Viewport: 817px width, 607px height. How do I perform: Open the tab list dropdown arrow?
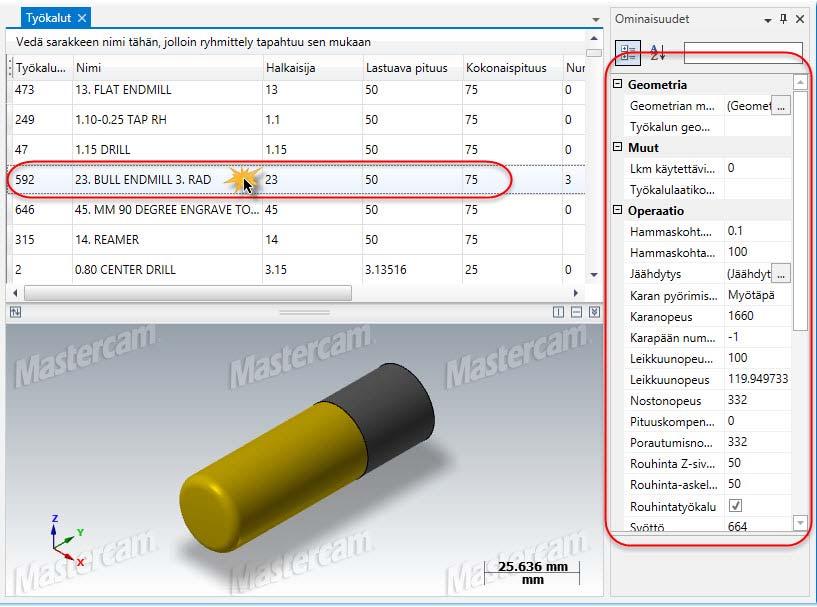click(596, 20)
